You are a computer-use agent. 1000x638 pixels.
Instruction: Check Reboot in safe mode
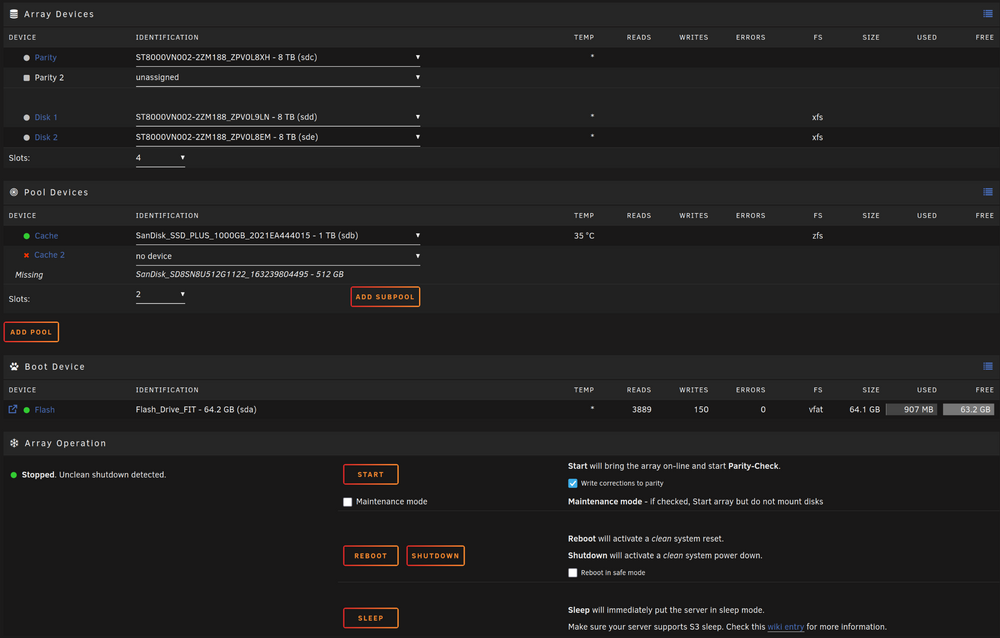(x=573, y=573)
